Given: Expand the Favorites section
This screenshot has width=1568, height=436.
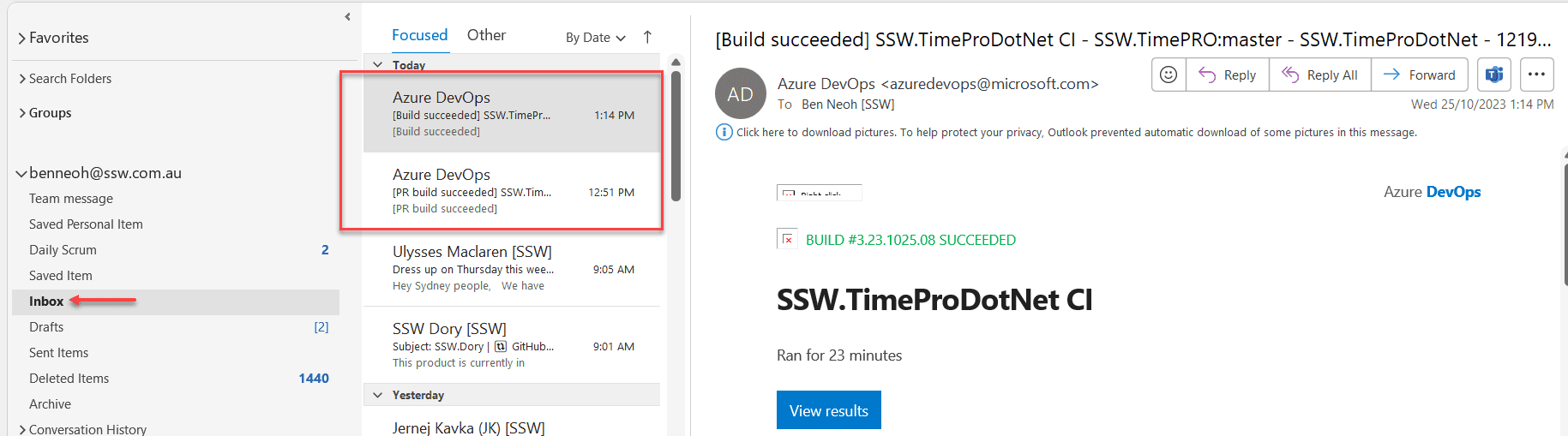Looking at the screenshot, I should [22, 39].
